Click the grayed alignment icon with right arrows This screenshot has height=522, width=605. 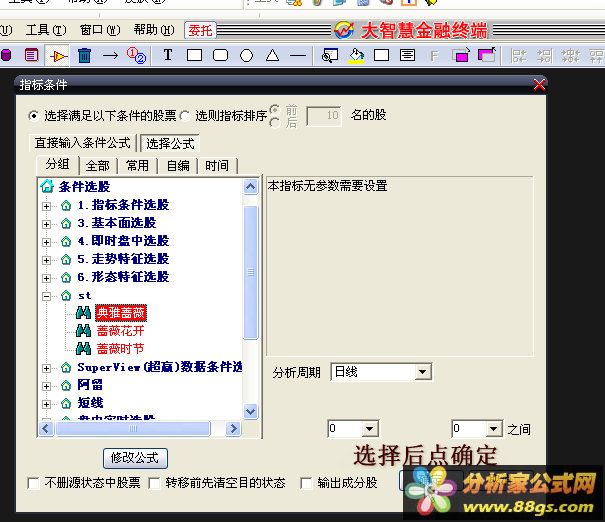click(x=544, y=56)
